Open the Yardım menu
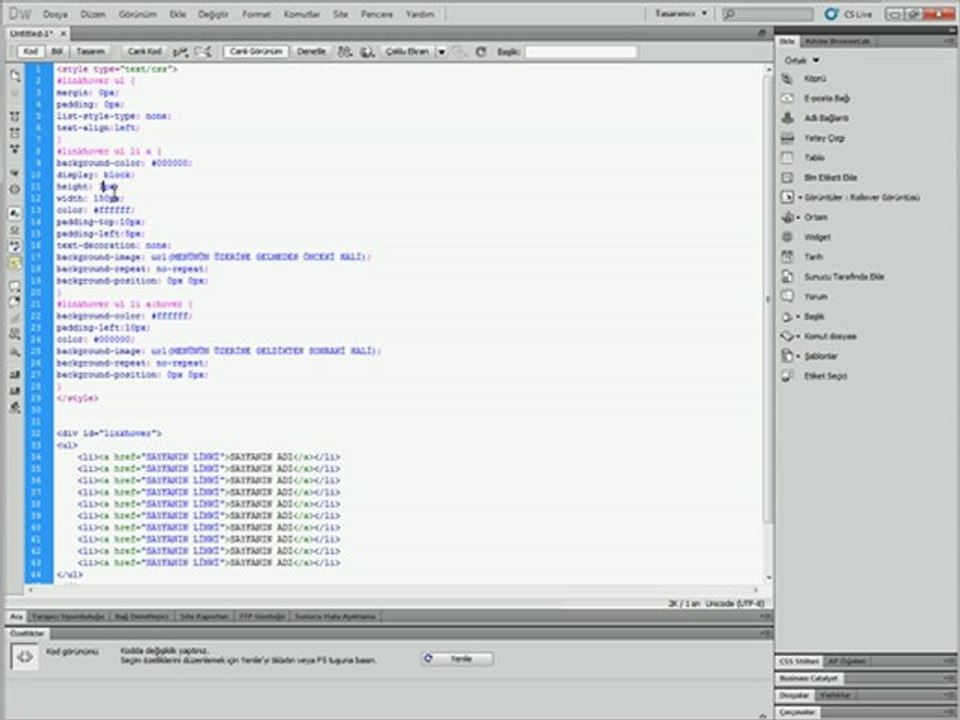The image size is (960, 720). point(420,14)
